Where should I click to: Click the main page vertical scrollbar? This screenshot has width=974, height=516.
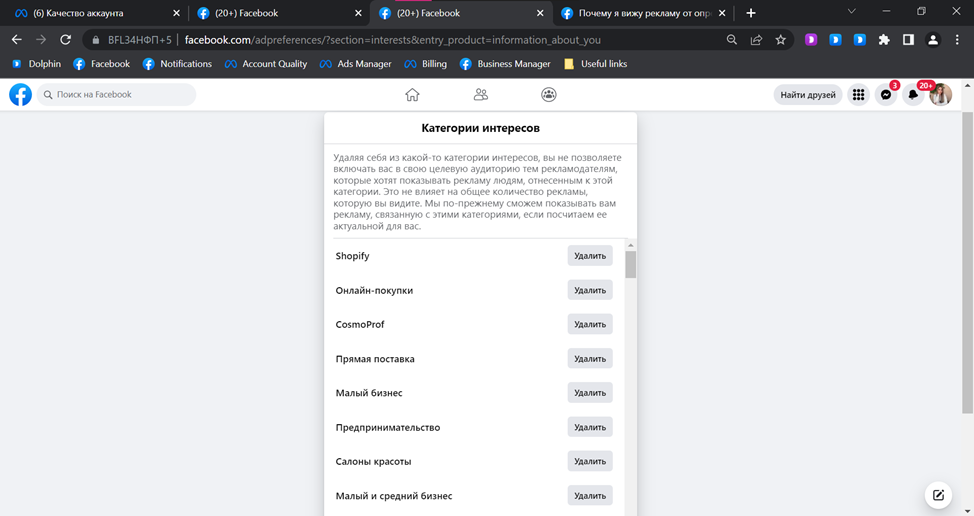(x=967, y=263)
